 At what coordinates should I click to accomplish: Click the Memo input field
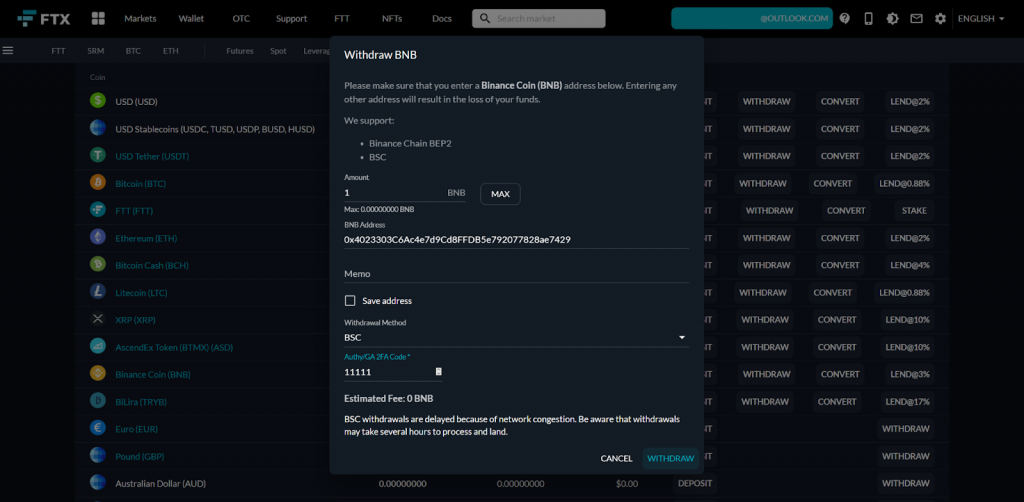tap(516, 274)
